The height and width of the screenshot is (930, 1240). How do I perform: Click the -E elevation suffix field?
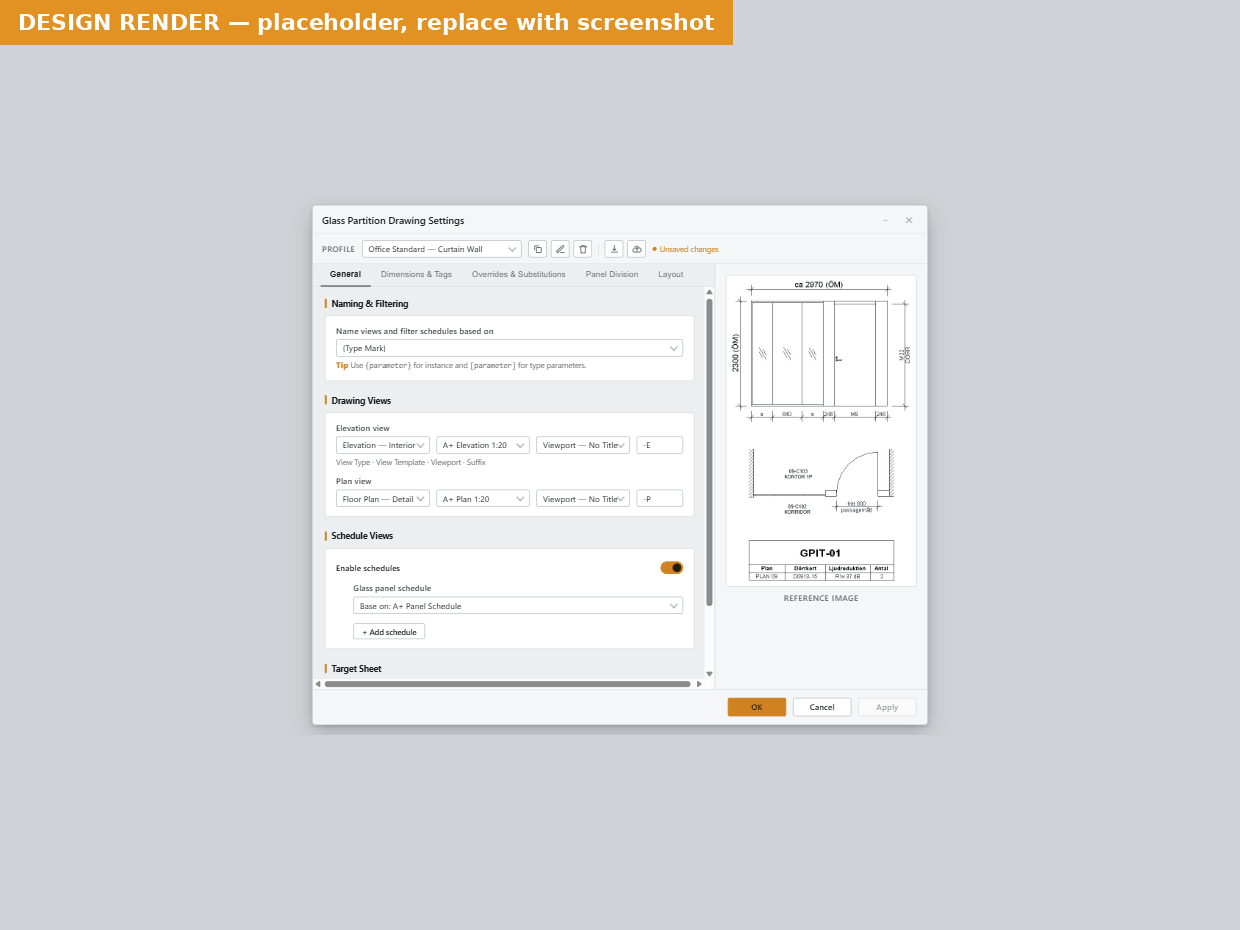coord(659,445)
